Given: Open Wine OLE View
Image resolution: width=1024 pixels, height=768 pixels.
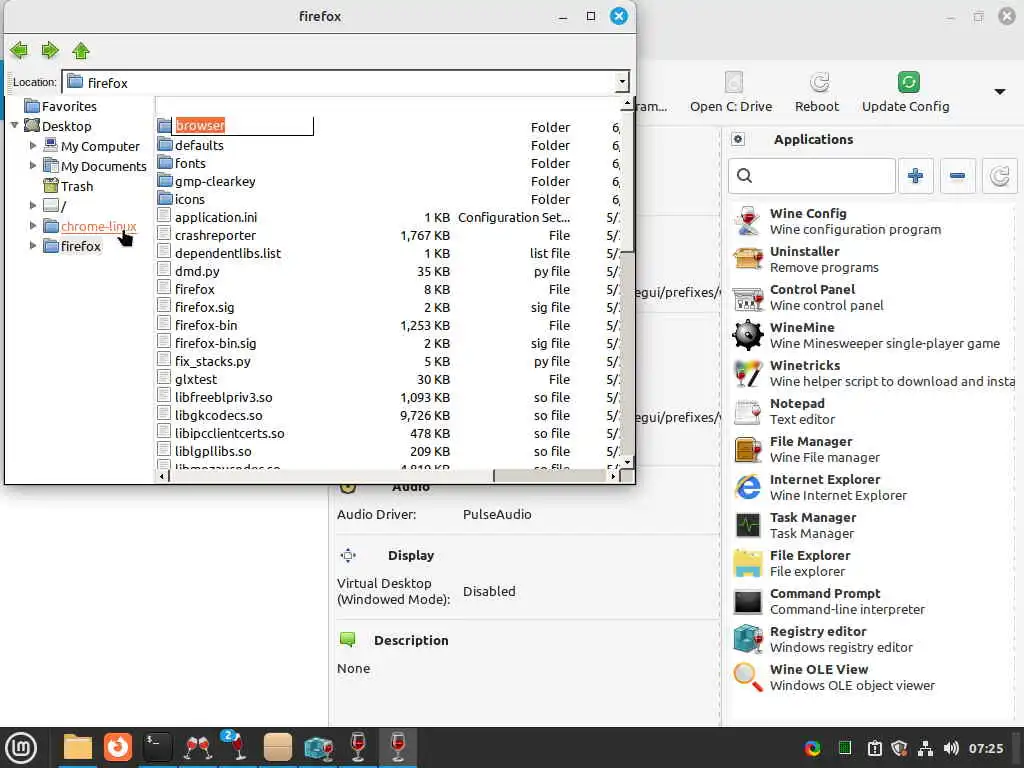Looking at the screenshot, I should click(872, 677).
